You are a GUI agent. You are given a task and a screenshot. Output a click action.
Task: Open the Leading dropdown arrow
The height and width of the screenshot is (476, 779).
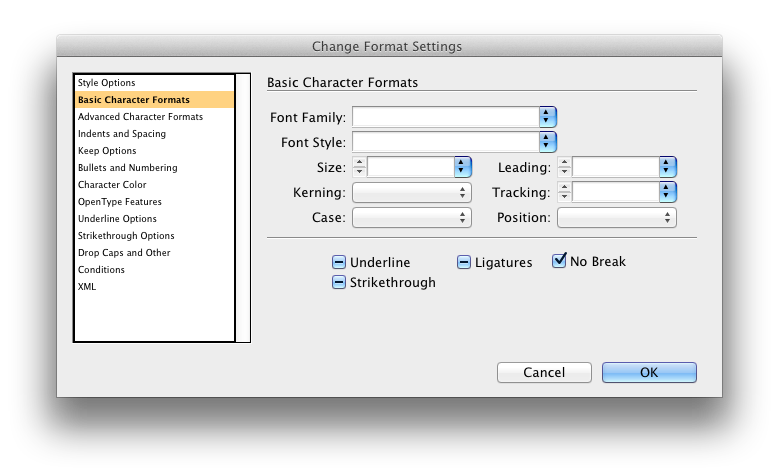click(x=668, y=167)
